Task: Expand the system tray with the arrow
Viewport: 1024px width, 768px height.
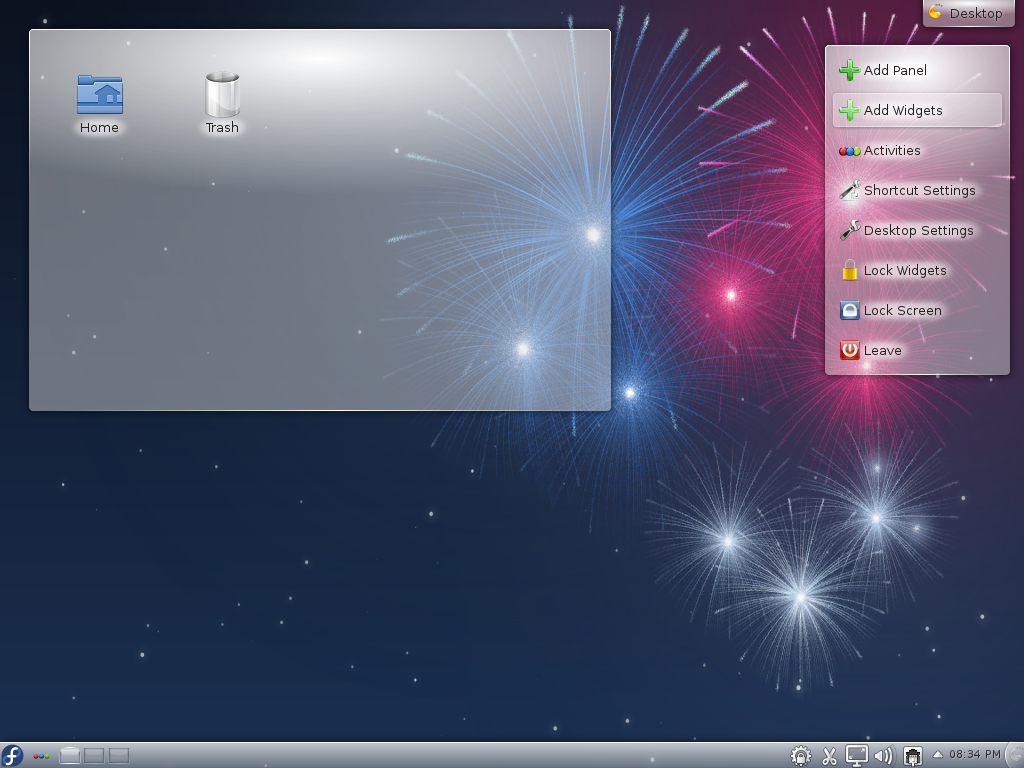Action: pyautogui.click(x=938, y=755)
